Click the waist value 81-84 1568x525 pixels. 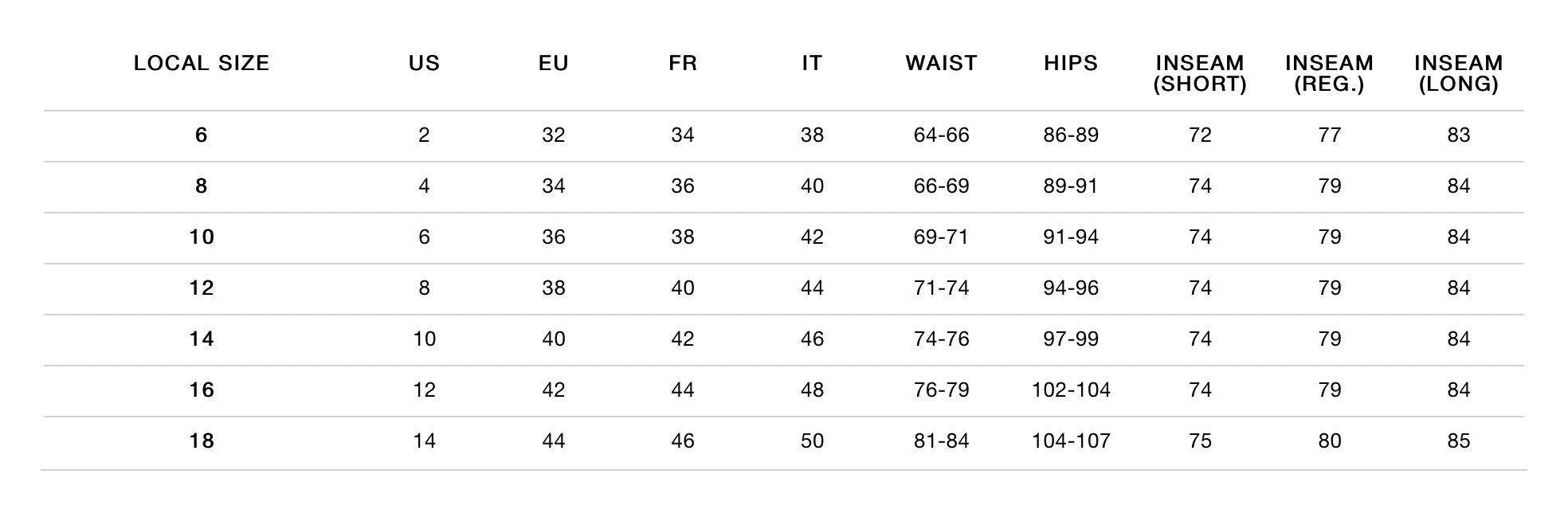(941, 441)
